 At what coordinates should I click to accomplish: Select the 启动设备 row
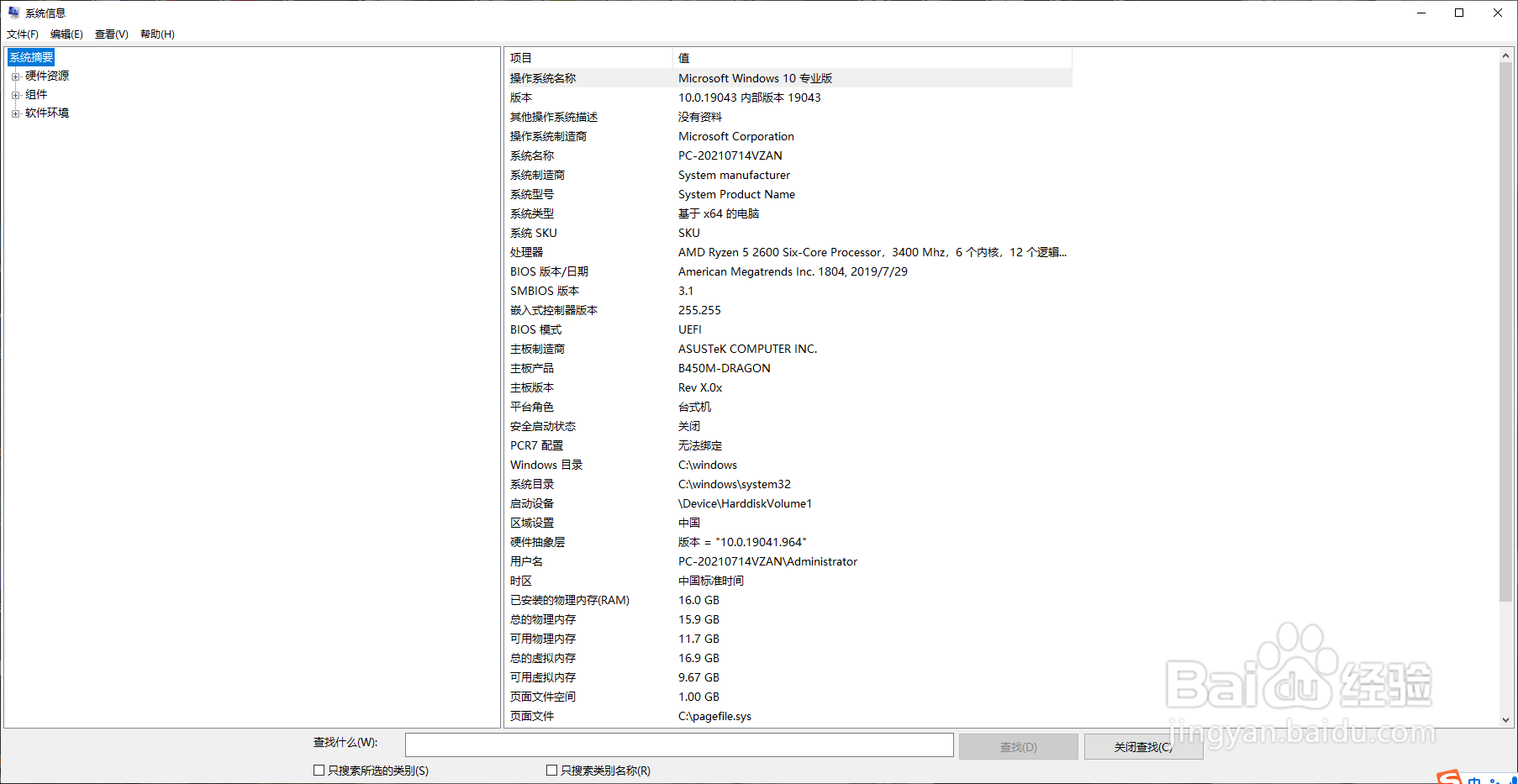[x=788, y=503]
